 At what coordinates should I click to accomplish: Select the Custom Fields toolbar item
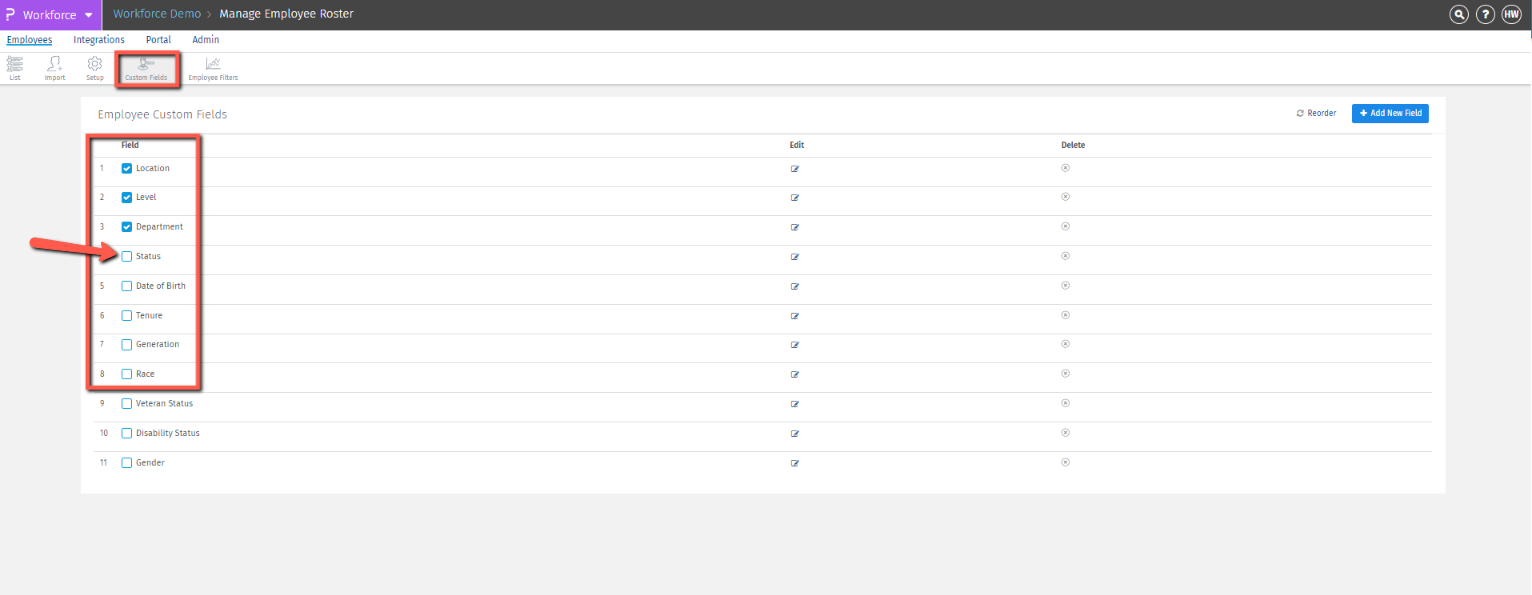click(146, 68)
